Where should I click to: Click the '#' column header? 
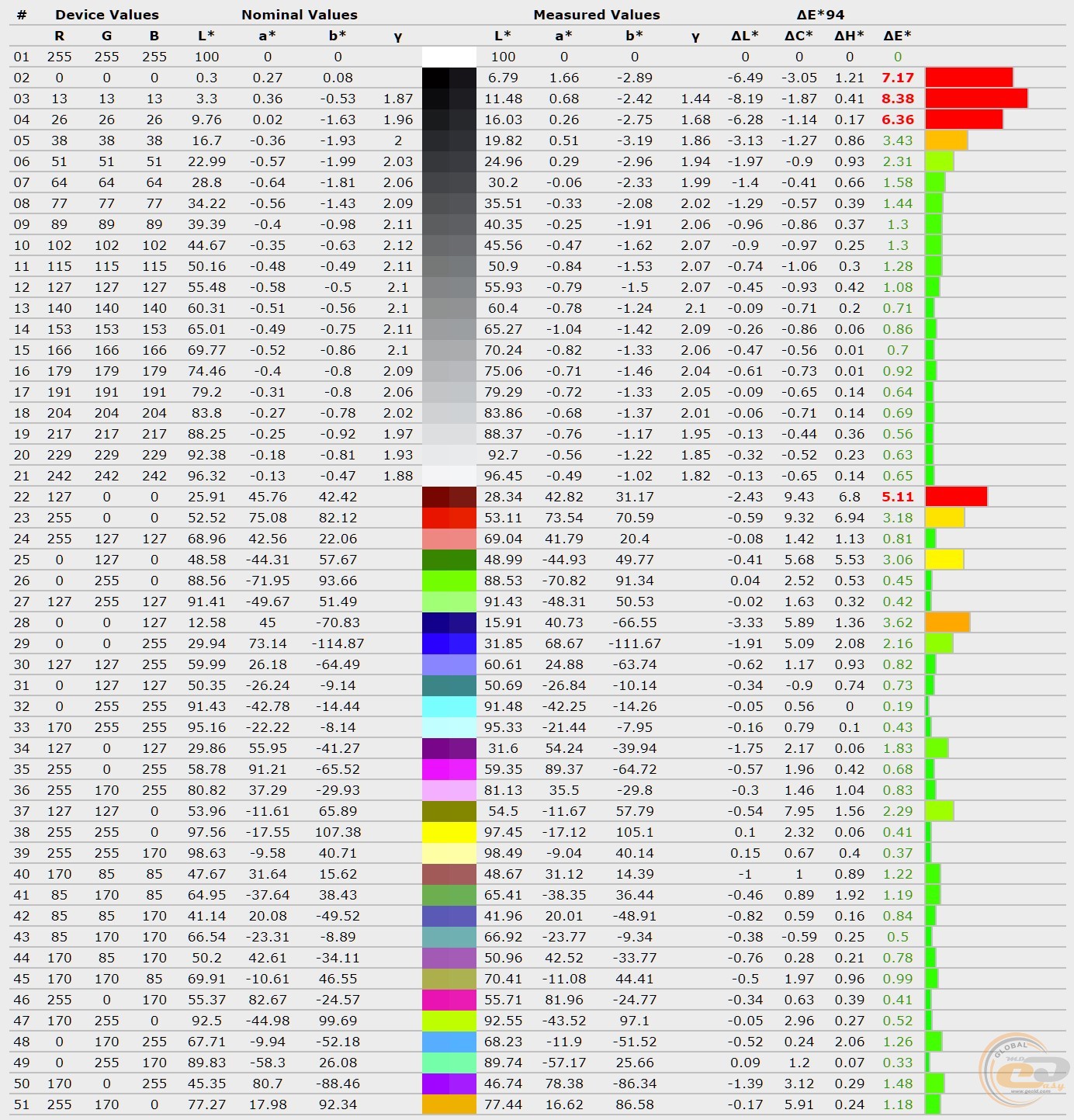22,15
